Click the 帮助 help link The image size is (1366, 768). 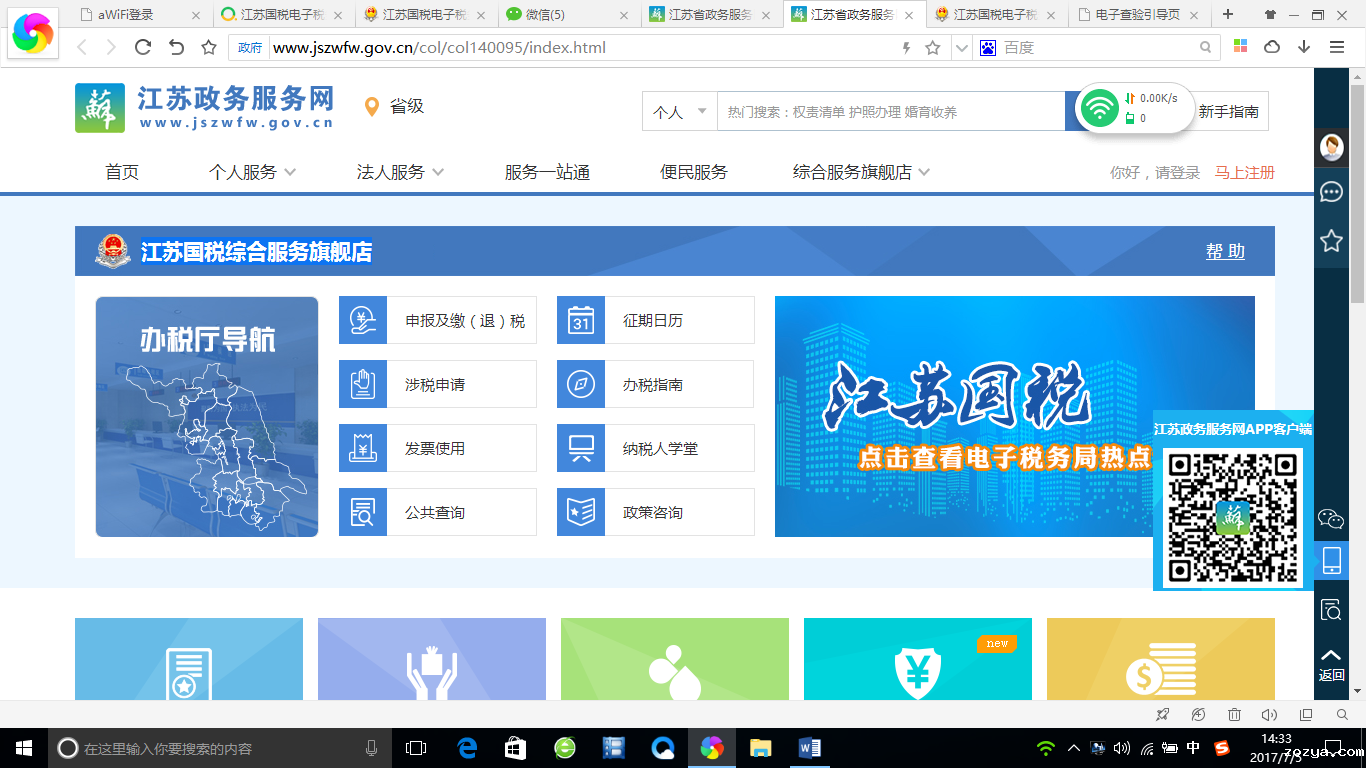(1225, 251)
